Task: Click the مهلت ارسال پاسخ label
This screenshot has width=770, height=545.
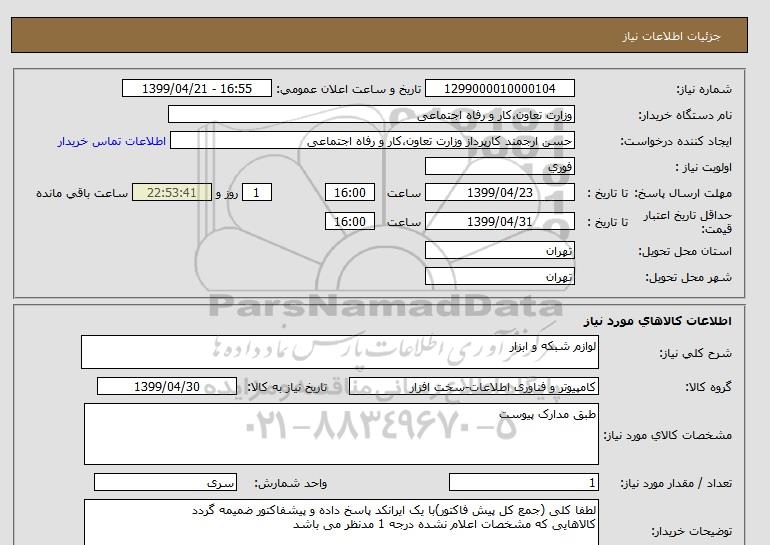Action: click(x=684, y=193)
